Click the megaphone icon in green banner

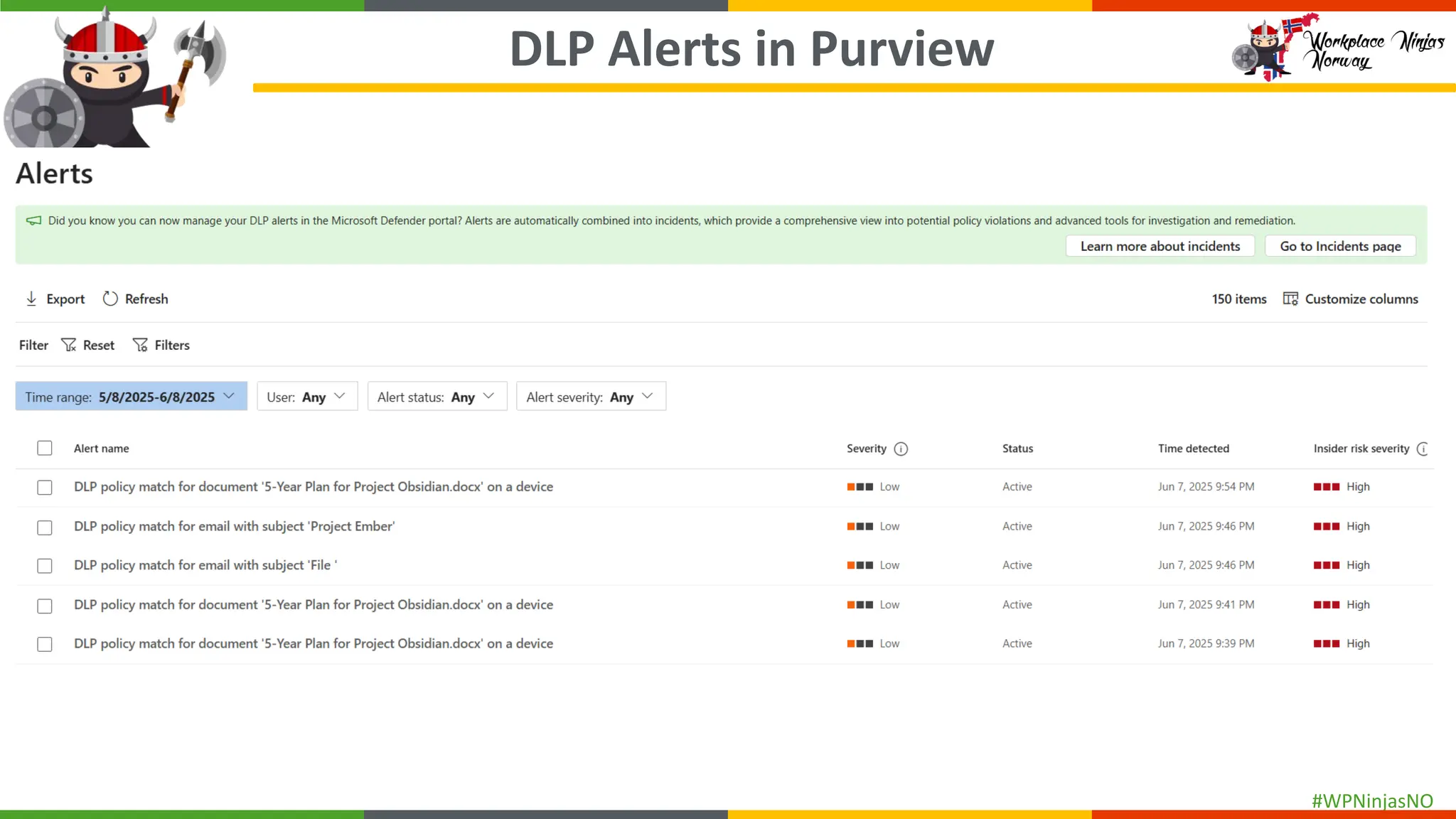coord(33,221)
